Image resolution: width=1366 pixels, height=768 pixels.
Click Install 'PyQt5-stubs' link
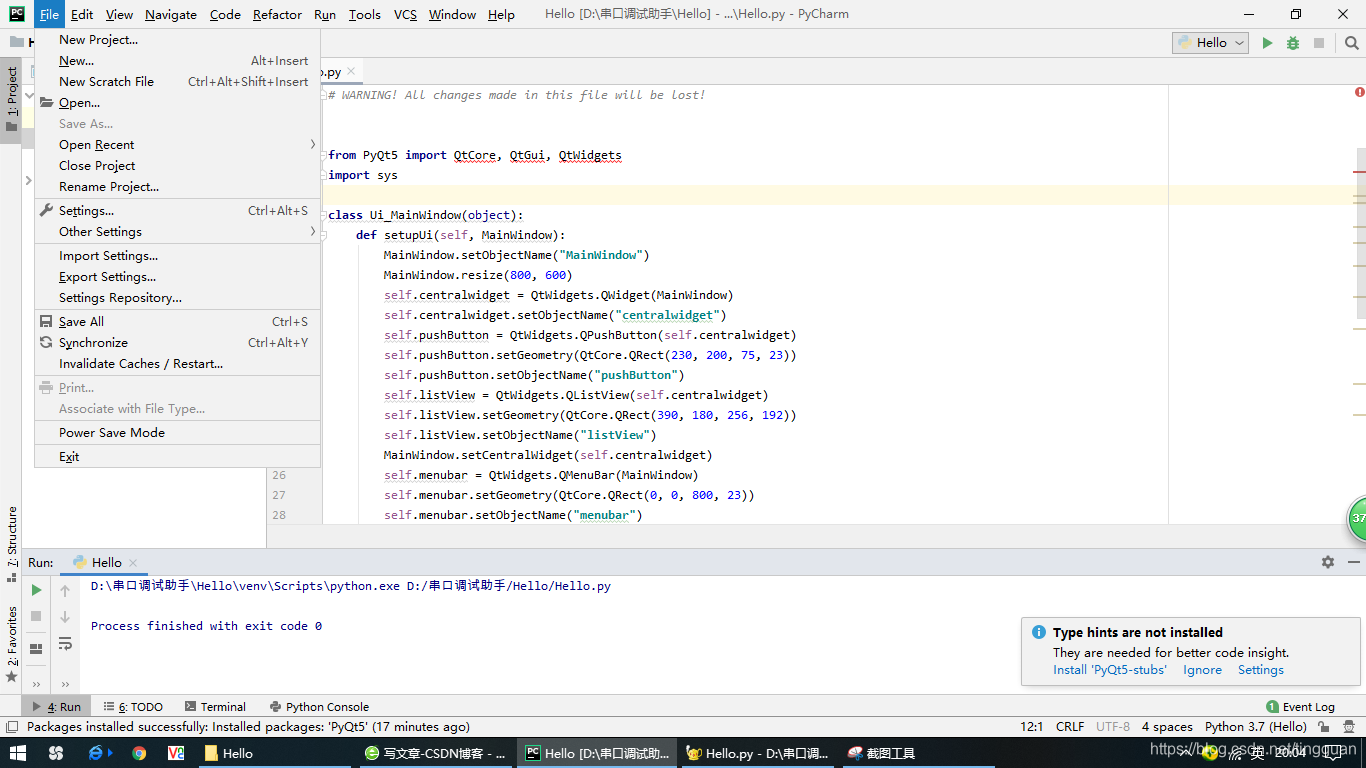[x=1110, y=669]
